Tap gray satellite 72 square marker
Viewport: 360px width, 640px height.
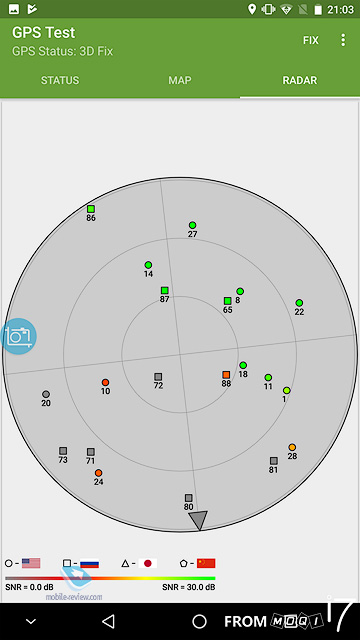158,377
